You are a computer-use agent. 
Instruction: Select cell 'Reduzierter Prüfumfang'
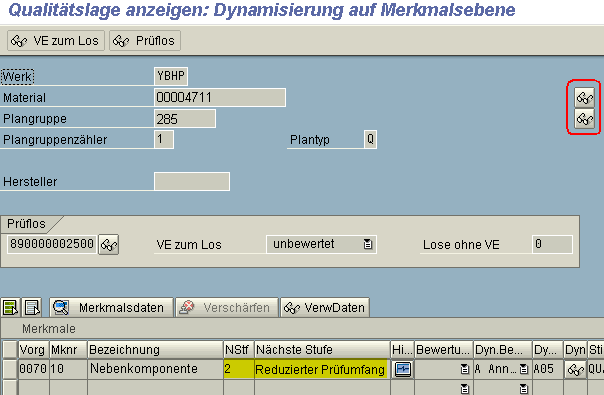320,369
